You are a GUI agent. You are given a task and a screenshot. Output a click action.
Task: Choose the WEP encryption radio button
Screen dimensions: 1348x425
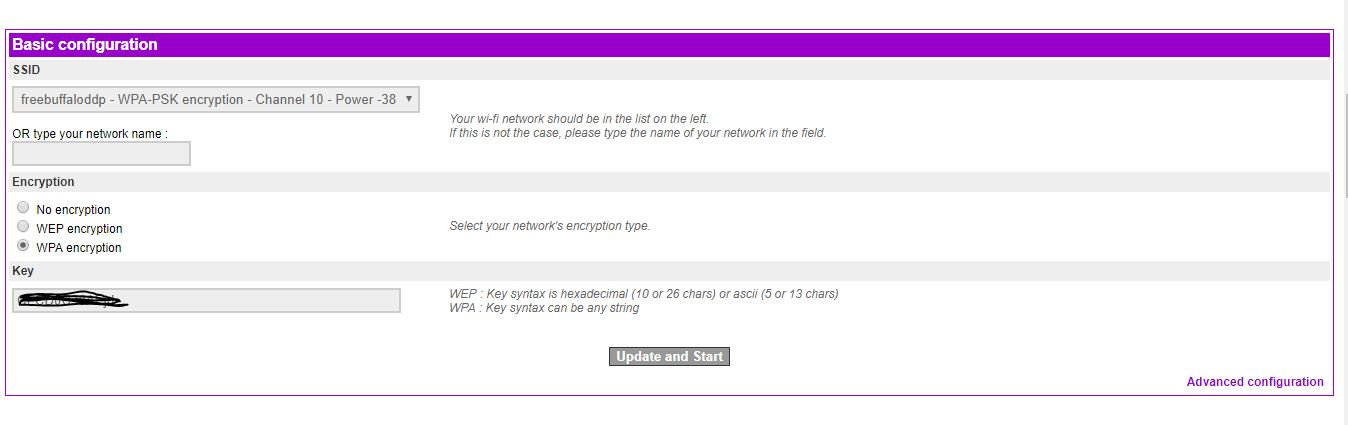click(23, 227)
